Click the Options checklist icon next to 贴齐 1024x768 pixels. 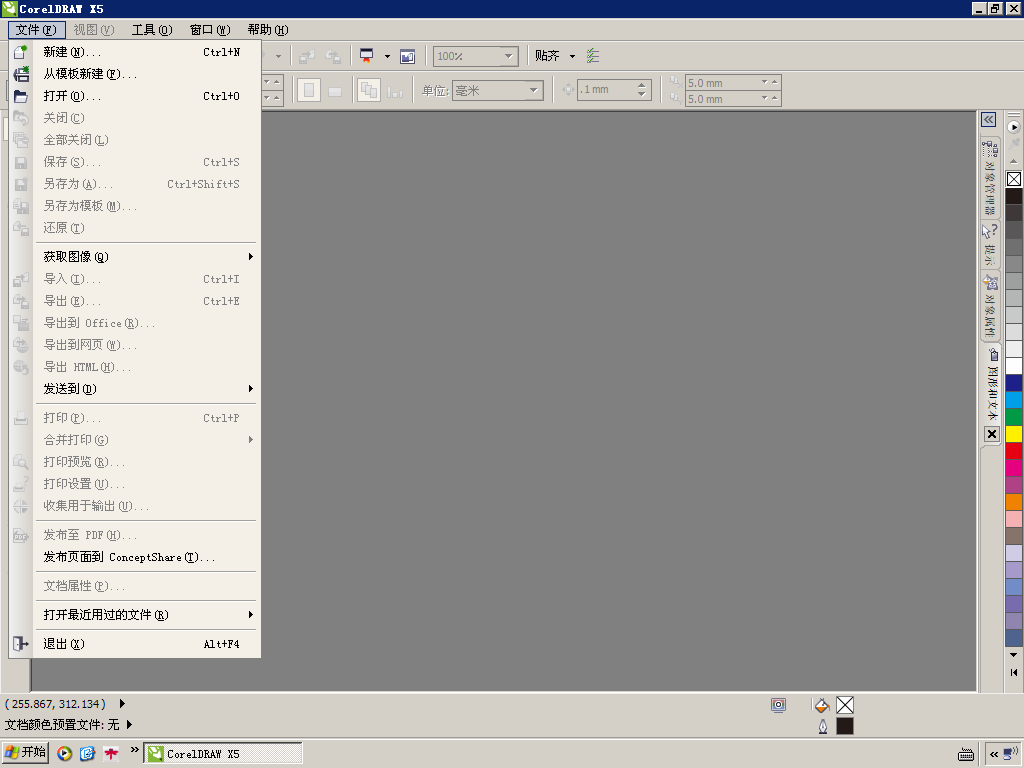pyautogui.click(x=593, y=56)
